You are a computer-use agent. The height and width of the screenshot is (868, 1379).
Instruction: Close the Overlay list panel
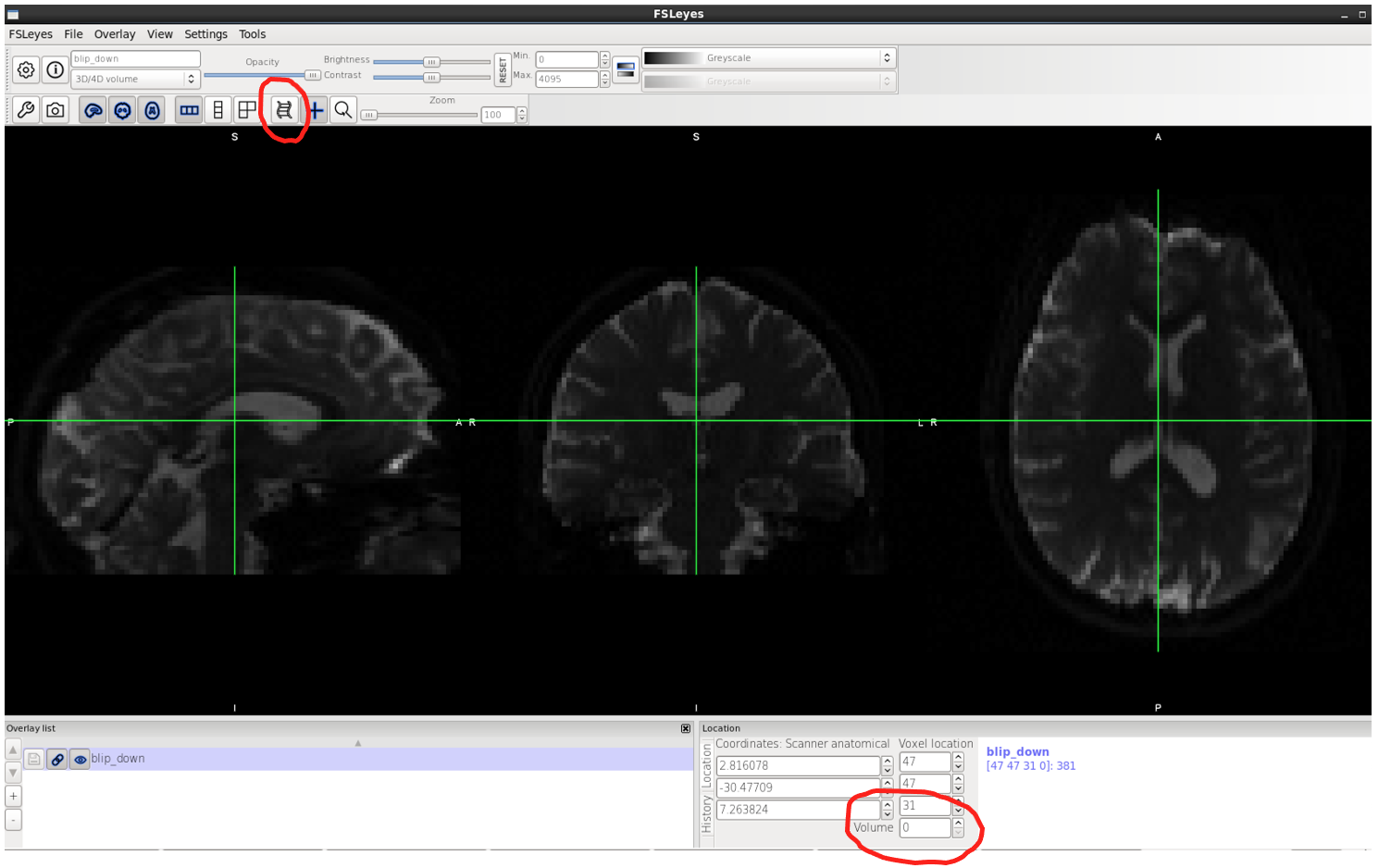(686, 728)
